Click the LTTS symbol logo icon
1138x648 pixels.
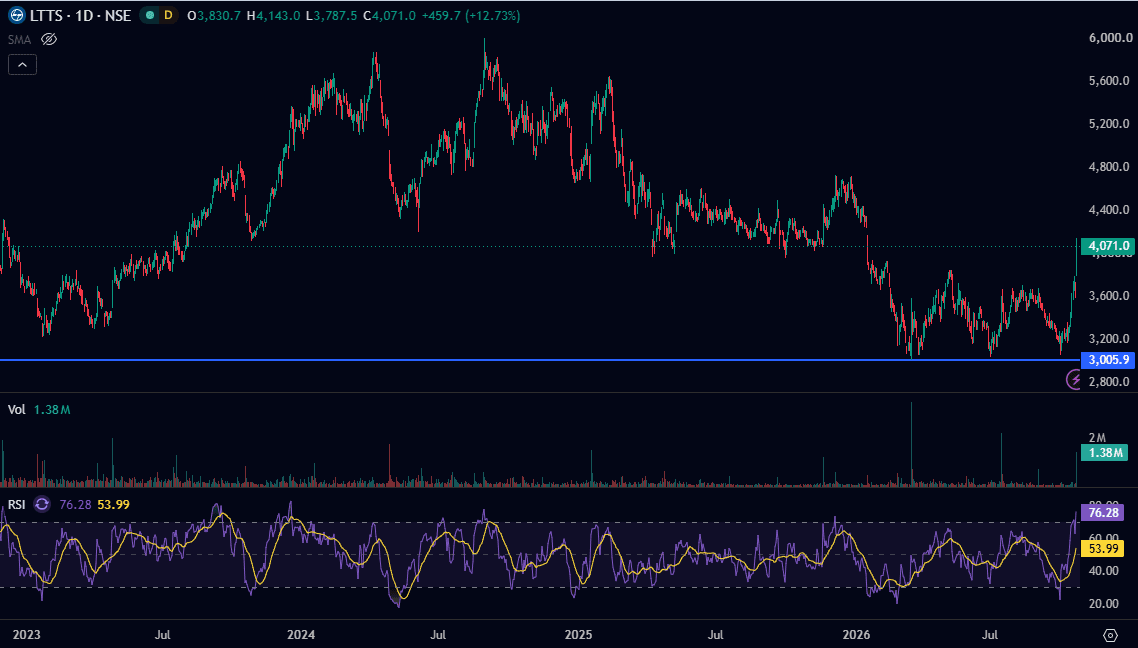click(x=16, y=15)
